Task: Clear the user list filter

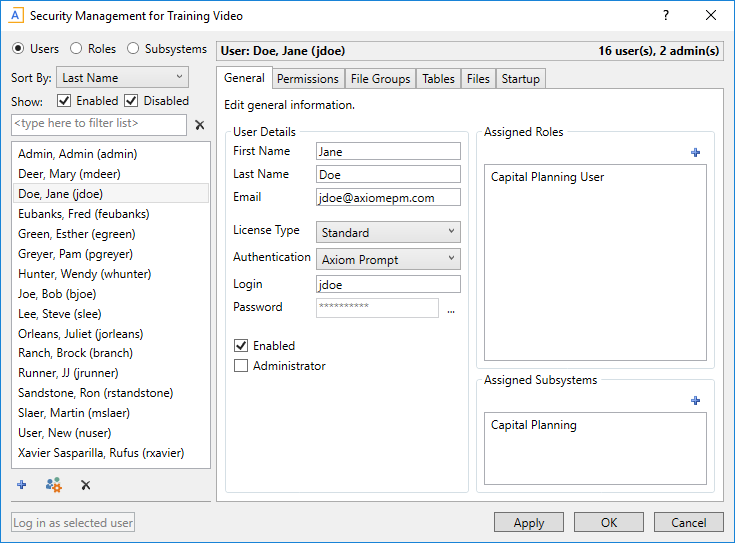Action: pos(199,125)
